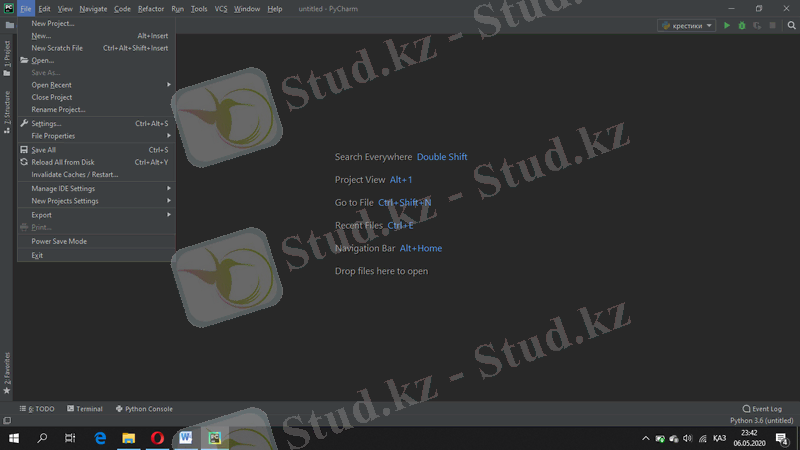Open the Structure tool window tab

click(7, 112)
